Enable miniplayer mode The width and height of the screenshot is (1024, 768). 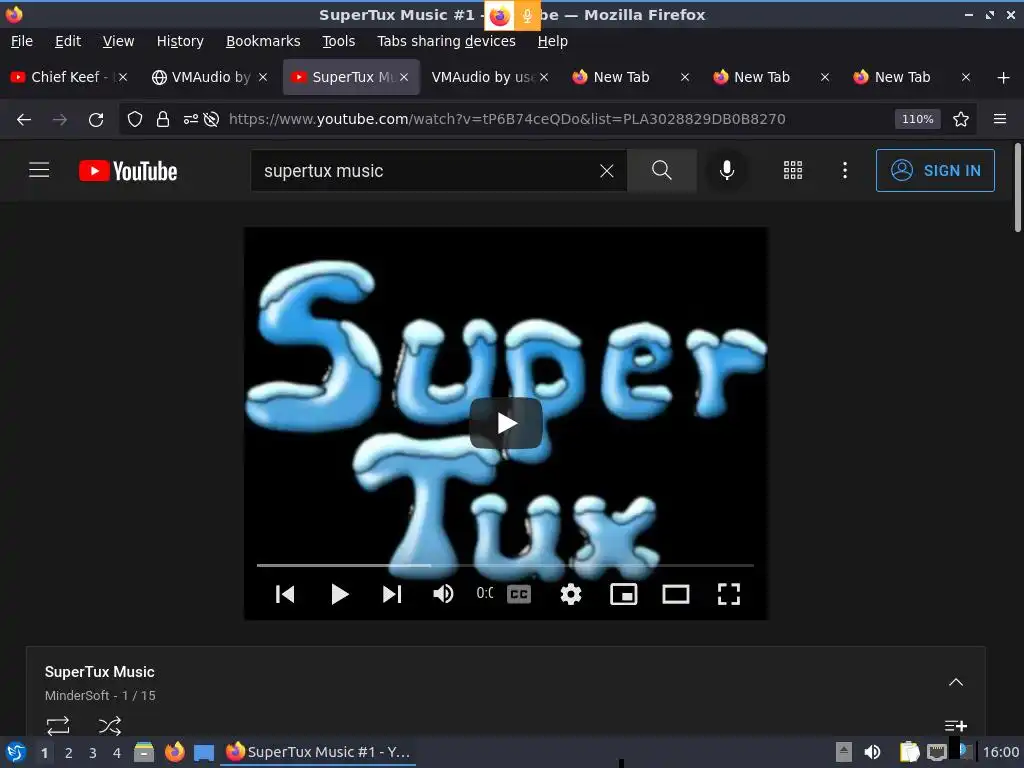(624, 594)
